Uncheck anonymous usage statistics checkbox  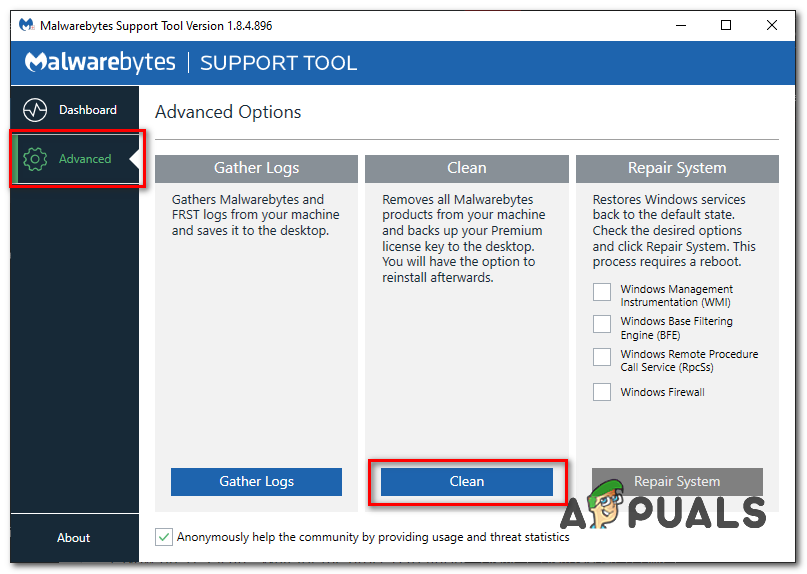pyautogui.click(x=164, y=537)
